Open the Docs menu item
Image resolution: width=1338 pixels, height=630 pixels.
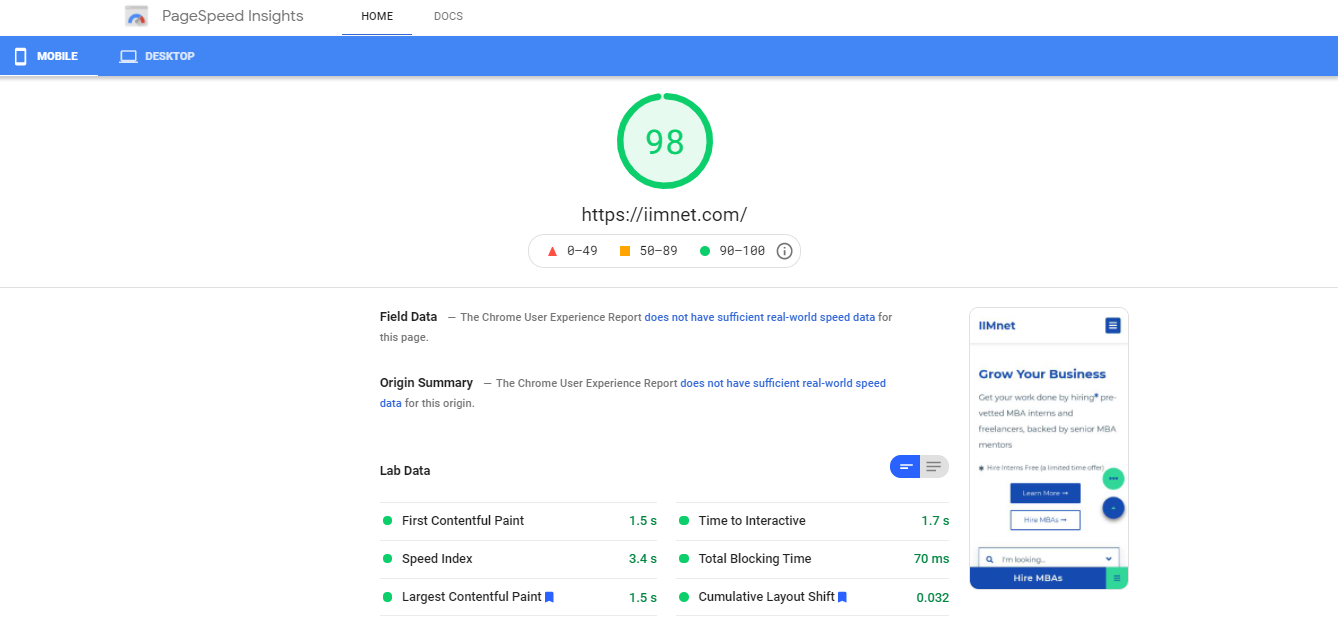click(448, 17)
